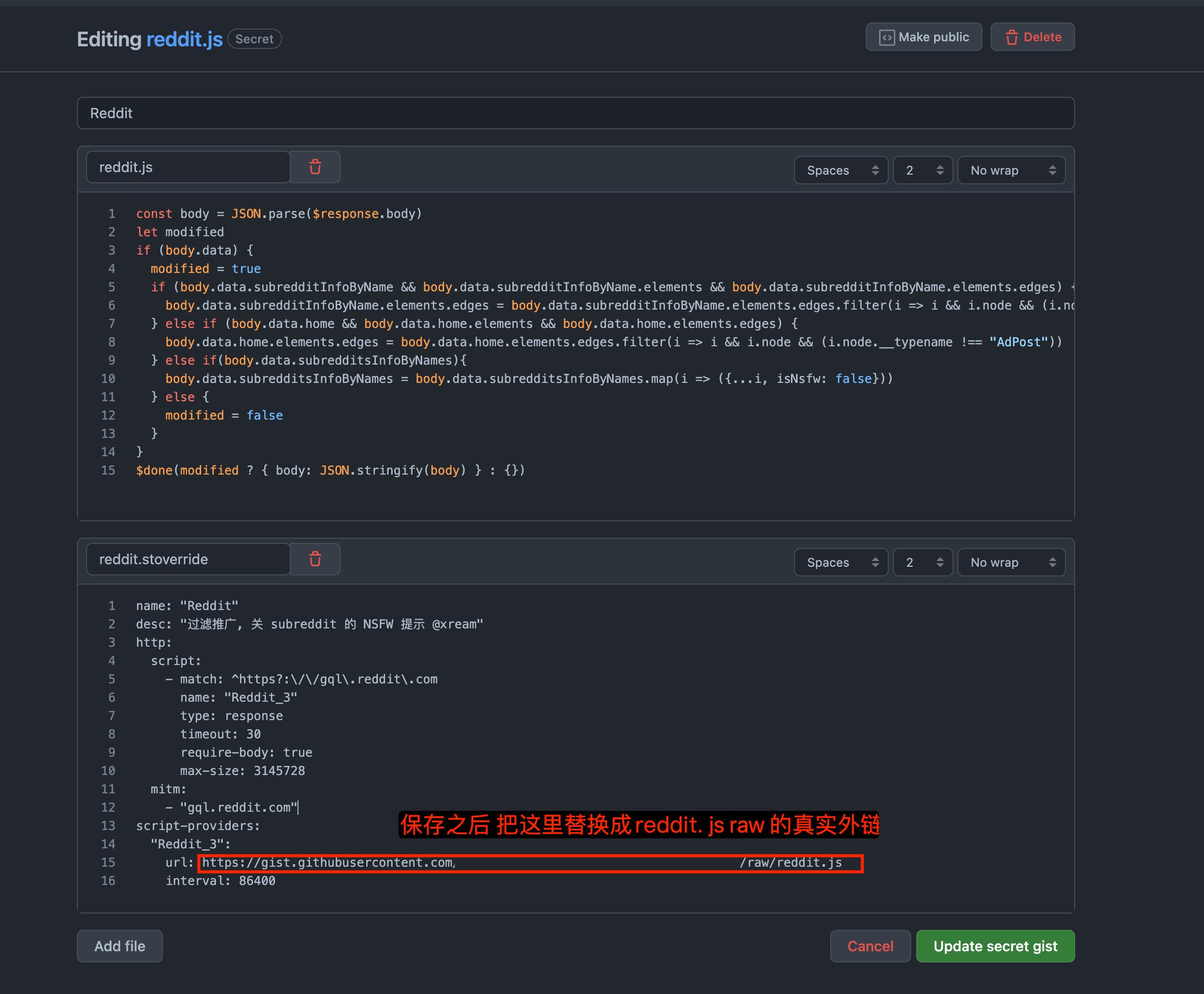Click the 'name: "Reddit"' line in stoverride
The height and width of the screenshot is (994, 1204).
coord(187,606)
